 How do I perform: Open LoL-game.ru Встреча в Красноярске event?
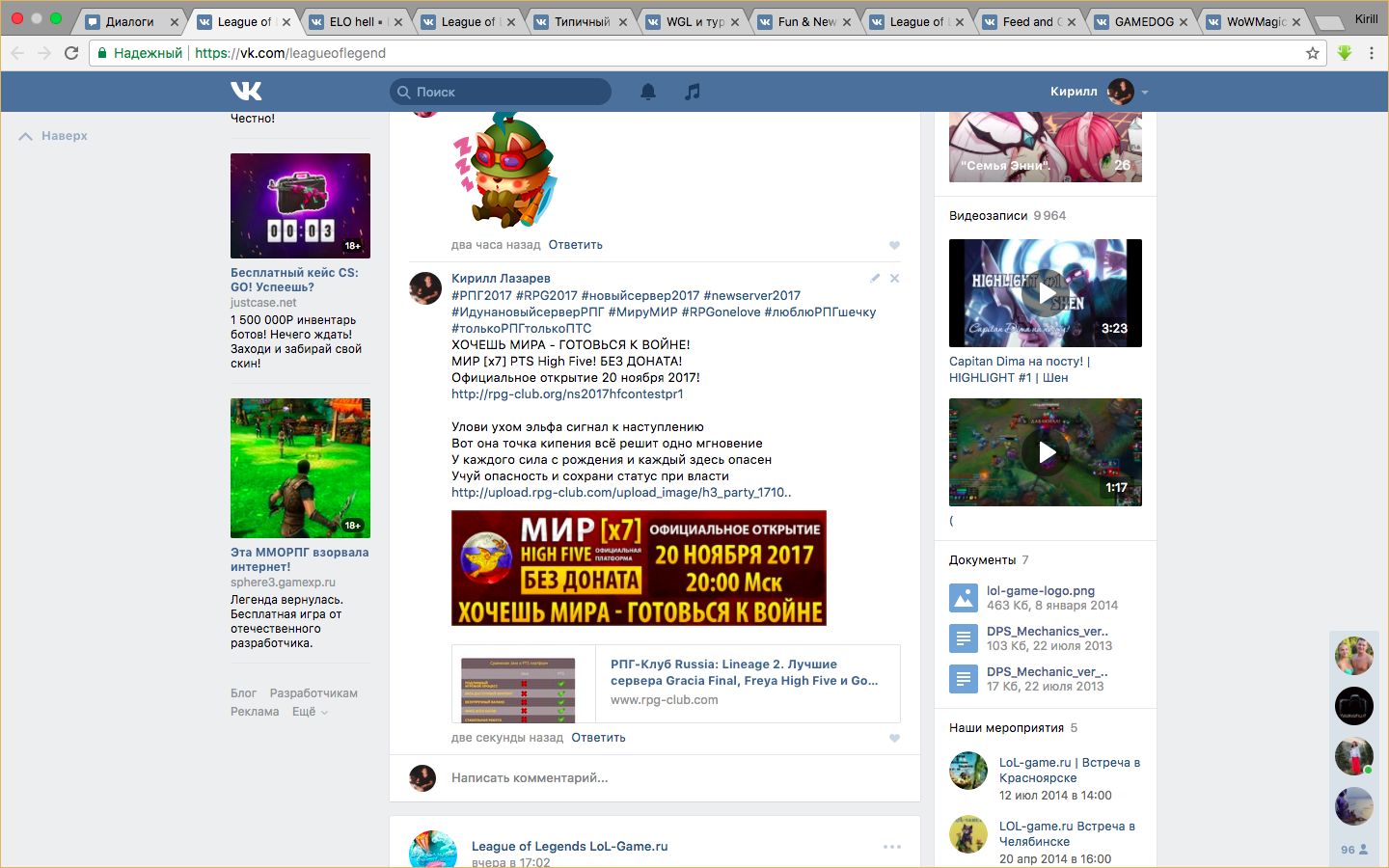pos(1070,770)
